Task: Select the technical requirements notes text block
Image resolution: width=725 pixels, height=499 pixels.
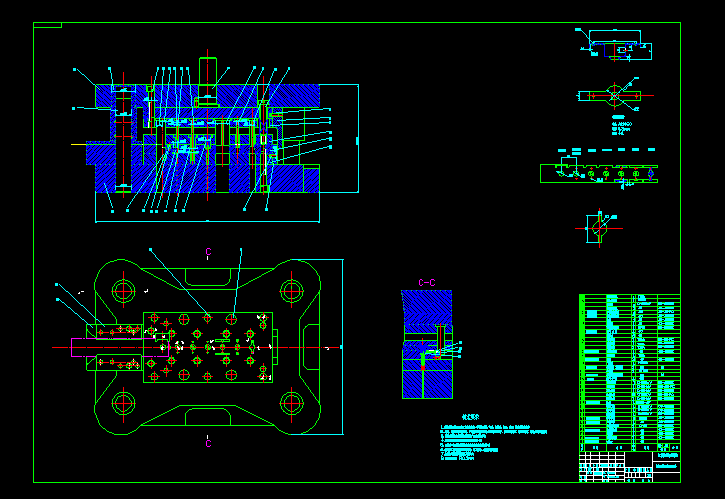Action: (x=493, y=437)
